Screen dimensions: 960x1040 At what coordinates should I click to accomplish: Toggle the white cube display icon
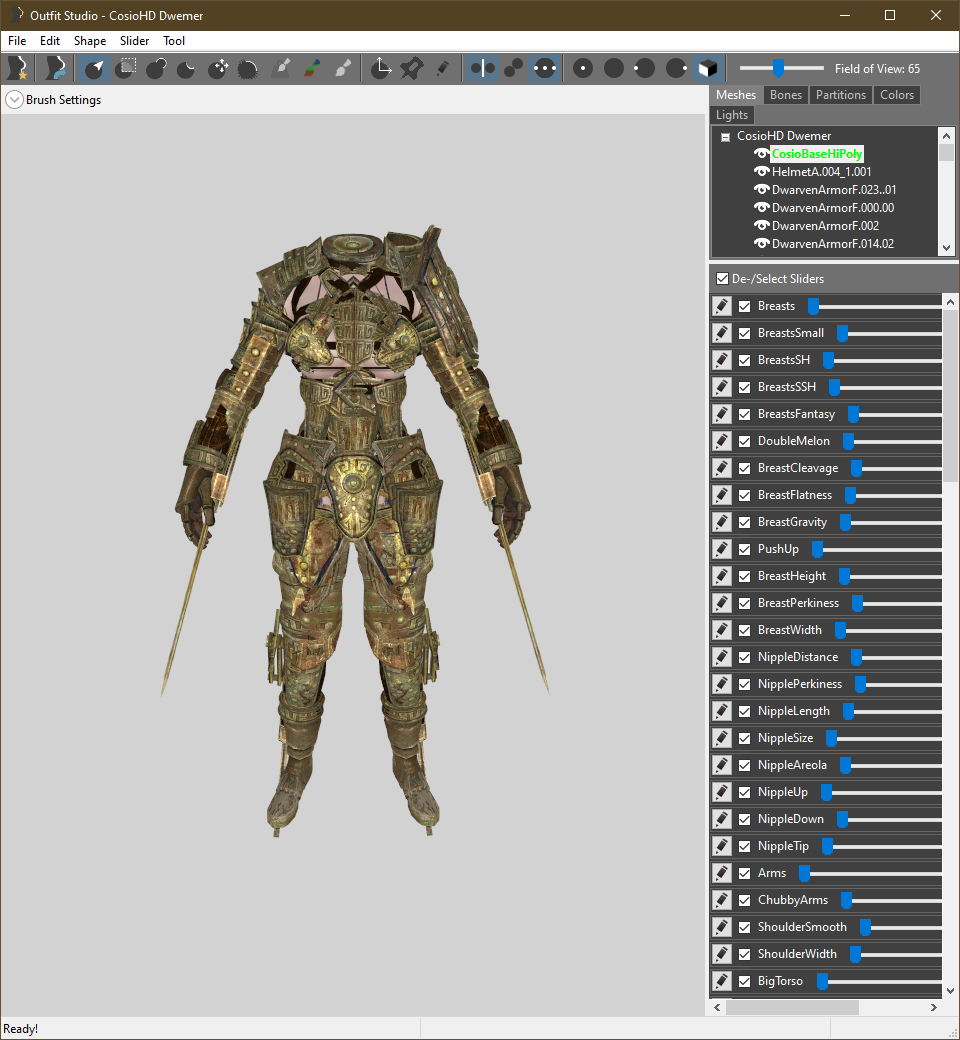pyautogui.click(x=707, y=68)
